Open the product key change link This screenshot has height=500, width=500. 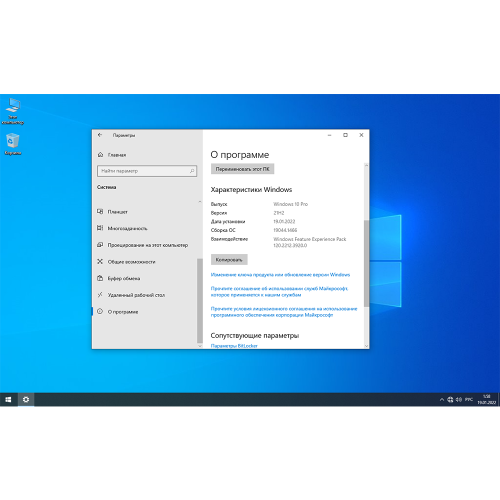pos(280,275)
